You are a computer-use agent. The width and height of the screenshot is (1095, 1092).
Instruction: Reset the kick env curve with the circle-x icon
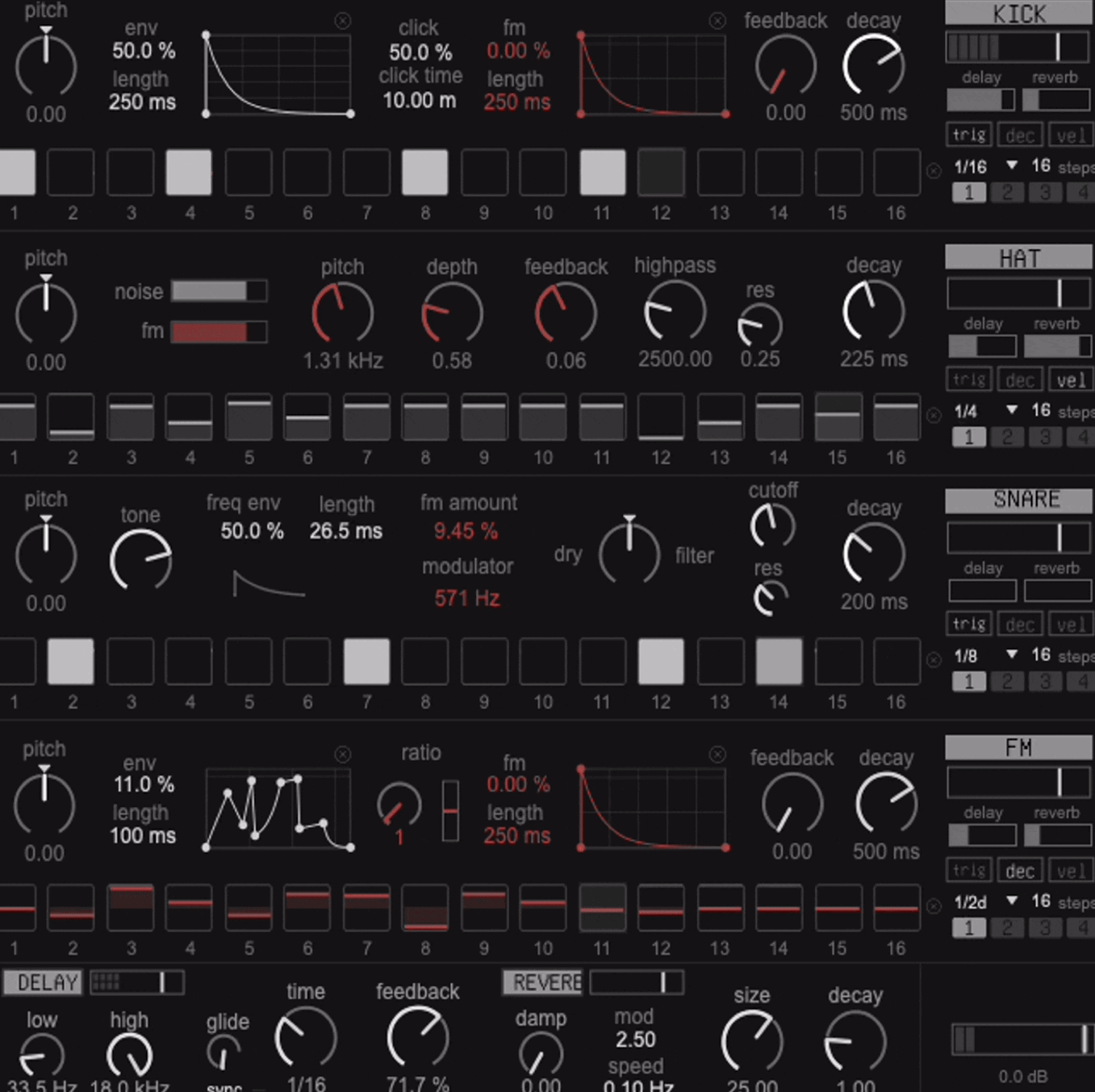pyautogui.click(x=343, y=21)
